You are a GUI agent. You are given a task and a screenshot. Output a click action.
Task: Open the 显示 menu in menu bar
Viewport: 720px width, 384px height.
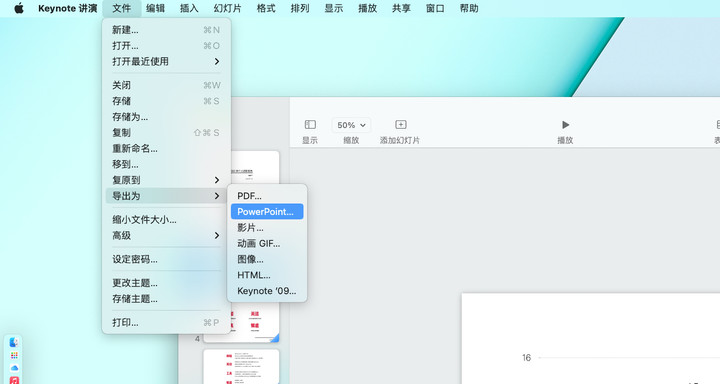pos(334,8)
